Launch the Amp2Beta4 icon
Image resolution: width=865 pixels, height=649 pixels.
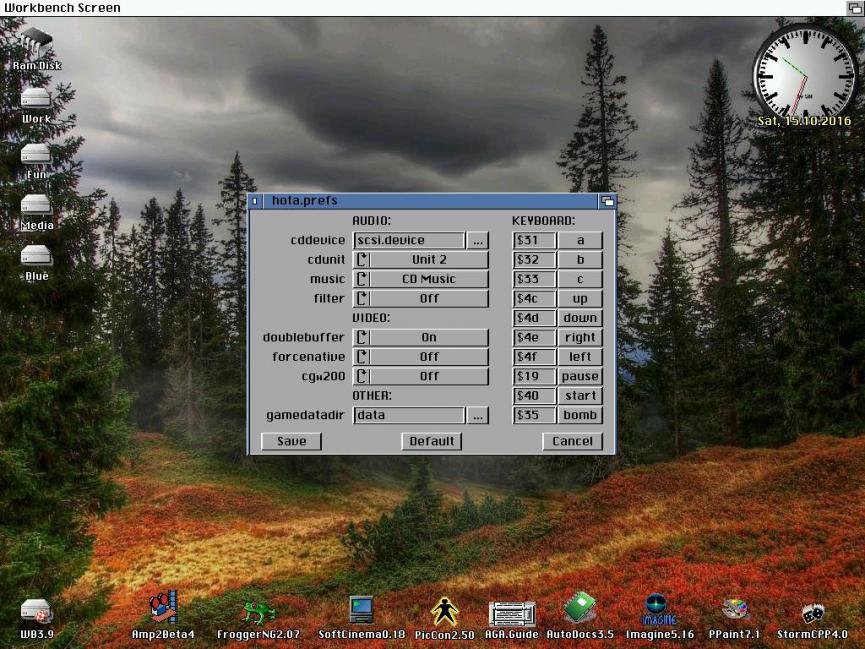pos(163,609)
